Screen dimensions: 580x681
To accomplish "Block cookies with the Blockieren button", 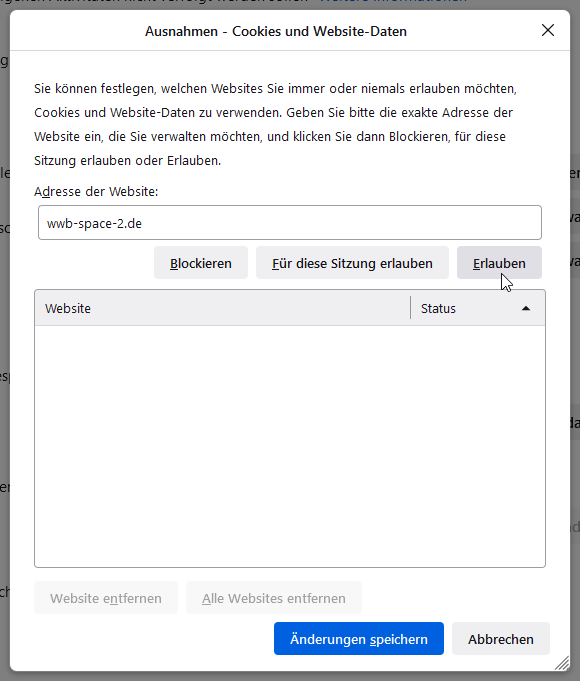I will 201,263.
